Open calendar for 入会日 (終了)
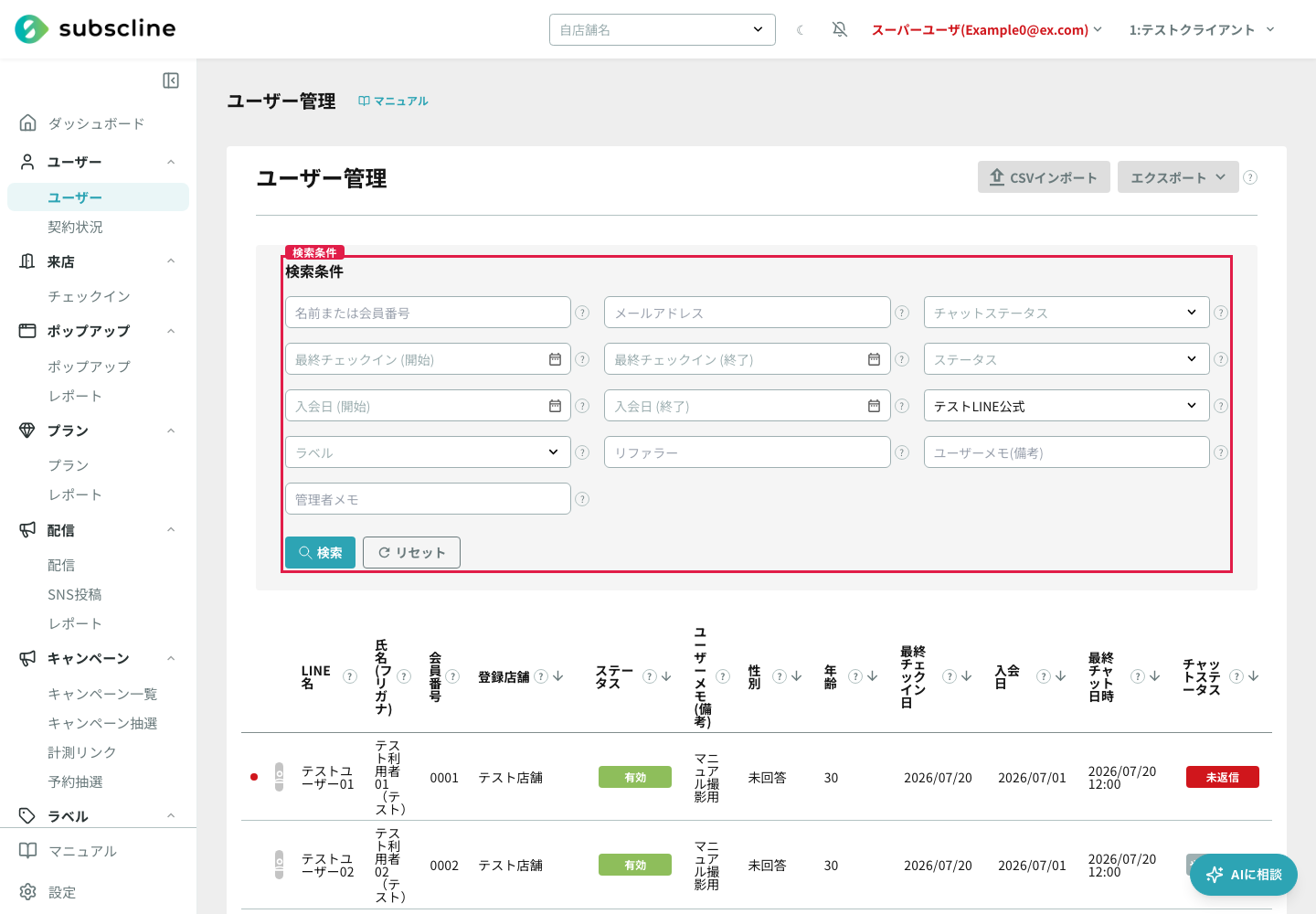 874,406
